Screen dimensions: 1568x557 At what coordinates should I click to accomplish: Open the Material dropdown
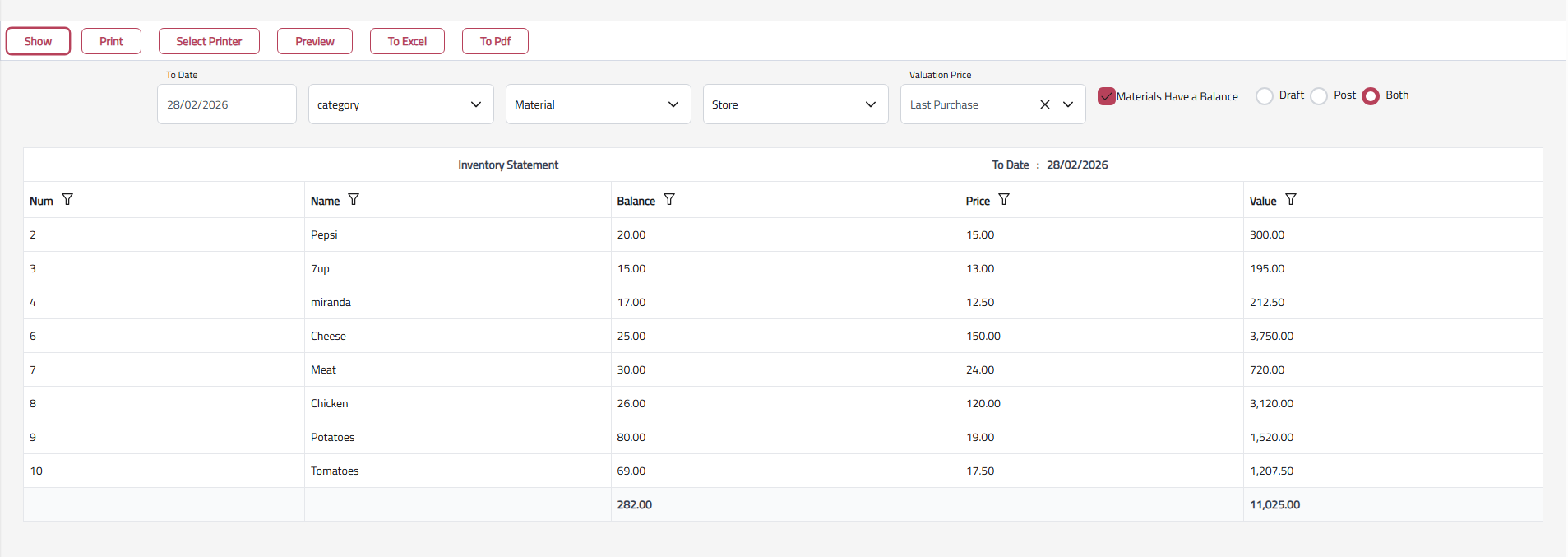click(x=599, y=104)
